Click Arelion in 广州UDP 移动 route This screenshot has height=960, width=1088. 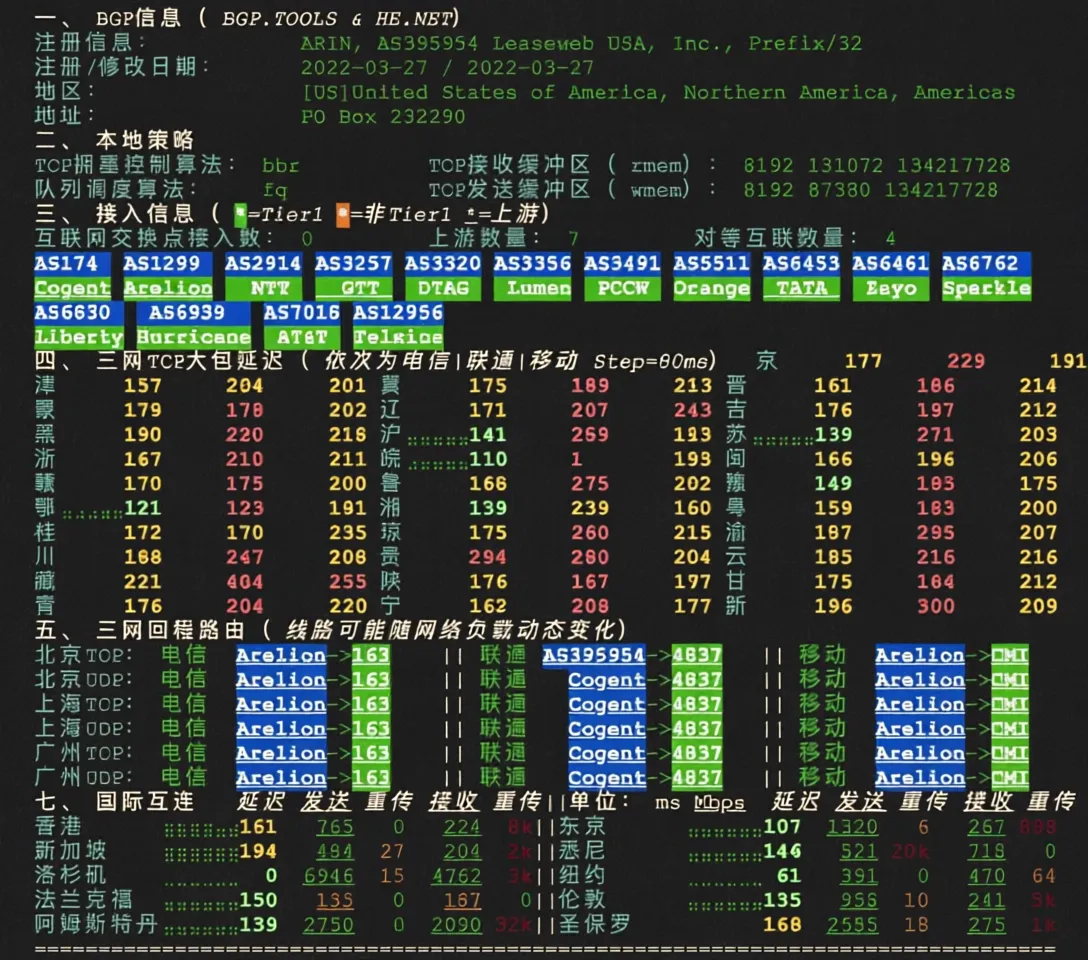(x=919, y=778)
